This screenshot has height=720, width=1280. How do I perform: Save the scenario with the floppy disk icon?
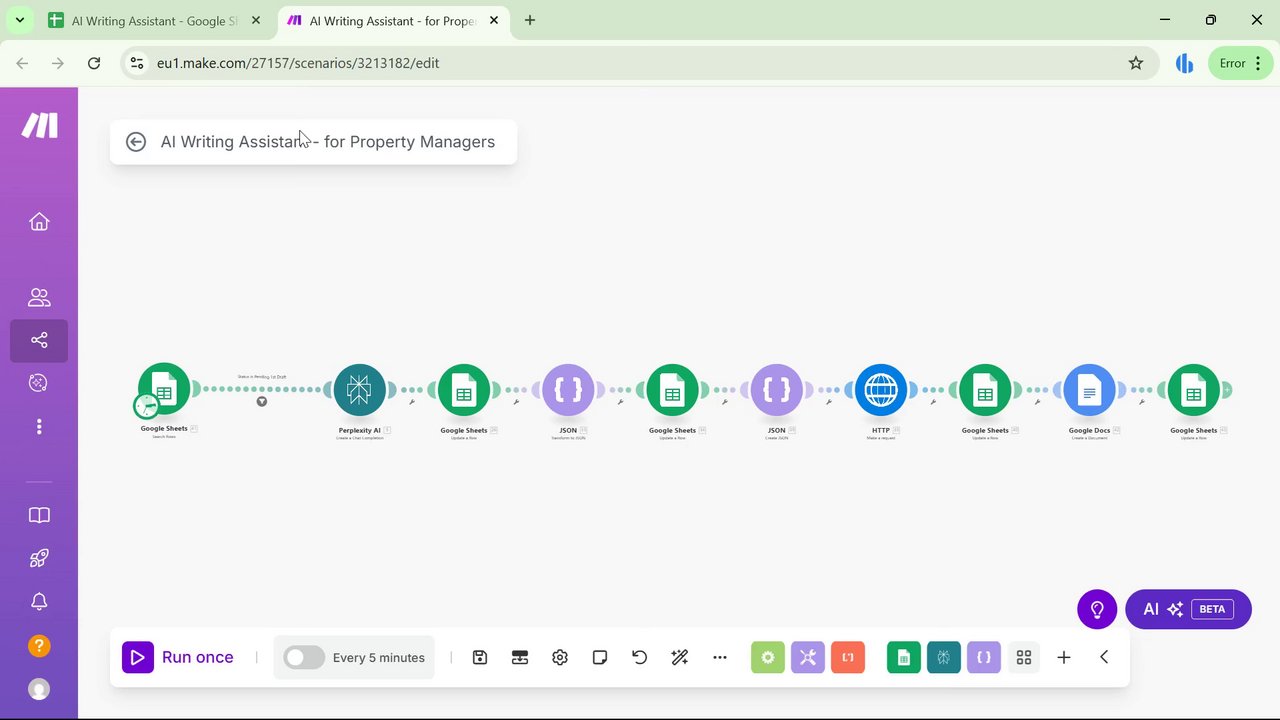(x=480, y=657)
